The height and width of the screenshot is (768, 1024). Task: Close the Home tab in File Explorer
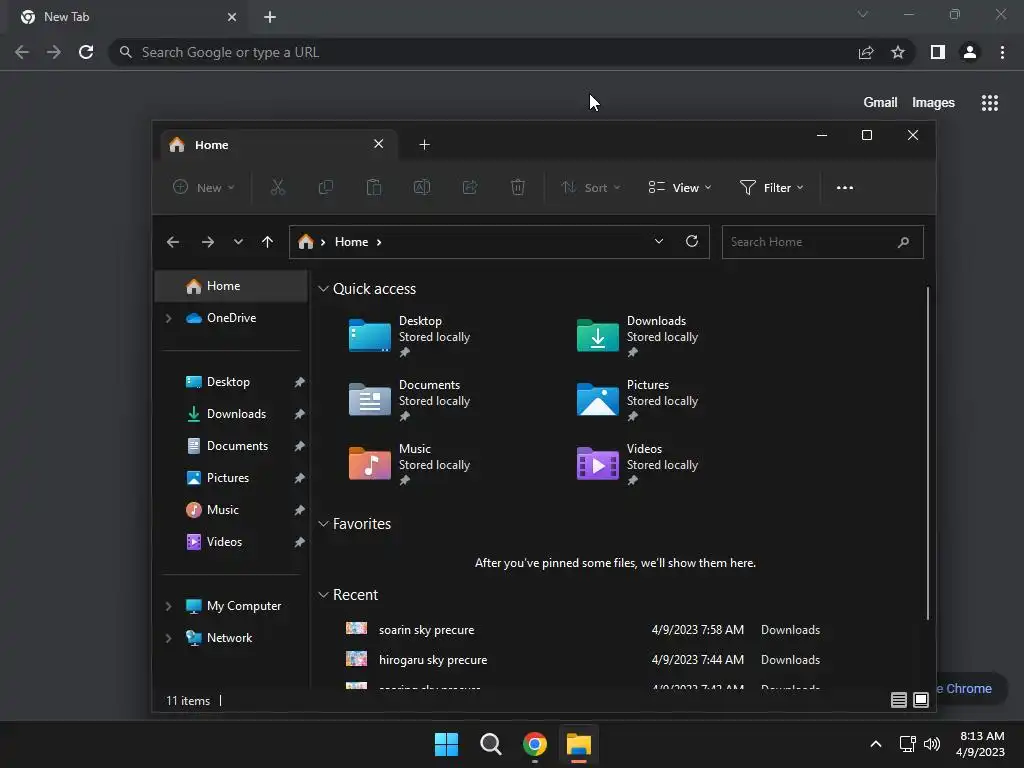(378, 144)
